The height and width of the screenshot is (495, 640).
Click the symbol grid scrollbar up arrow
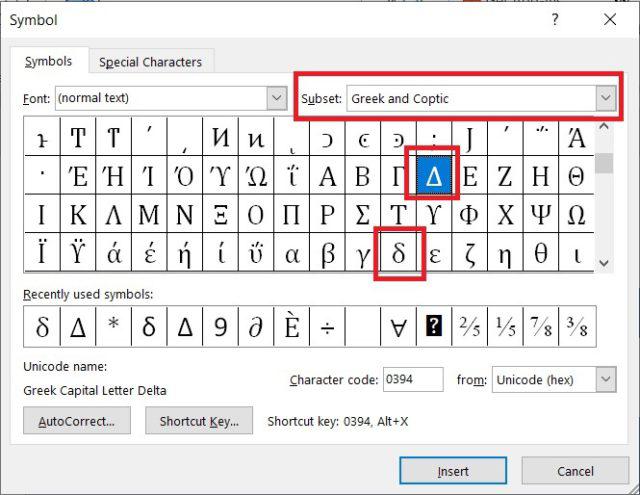(x=604, y=127)
